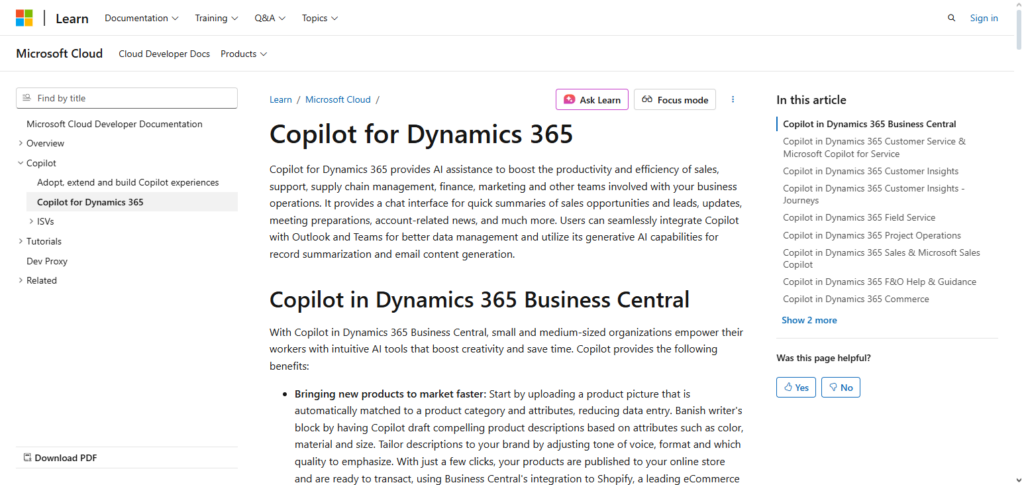This screenshot has height=485, width=1024.
Task: Jump to Copilot in Dynamics 365 Customer Insights
Action: click(x=871, y=171)
